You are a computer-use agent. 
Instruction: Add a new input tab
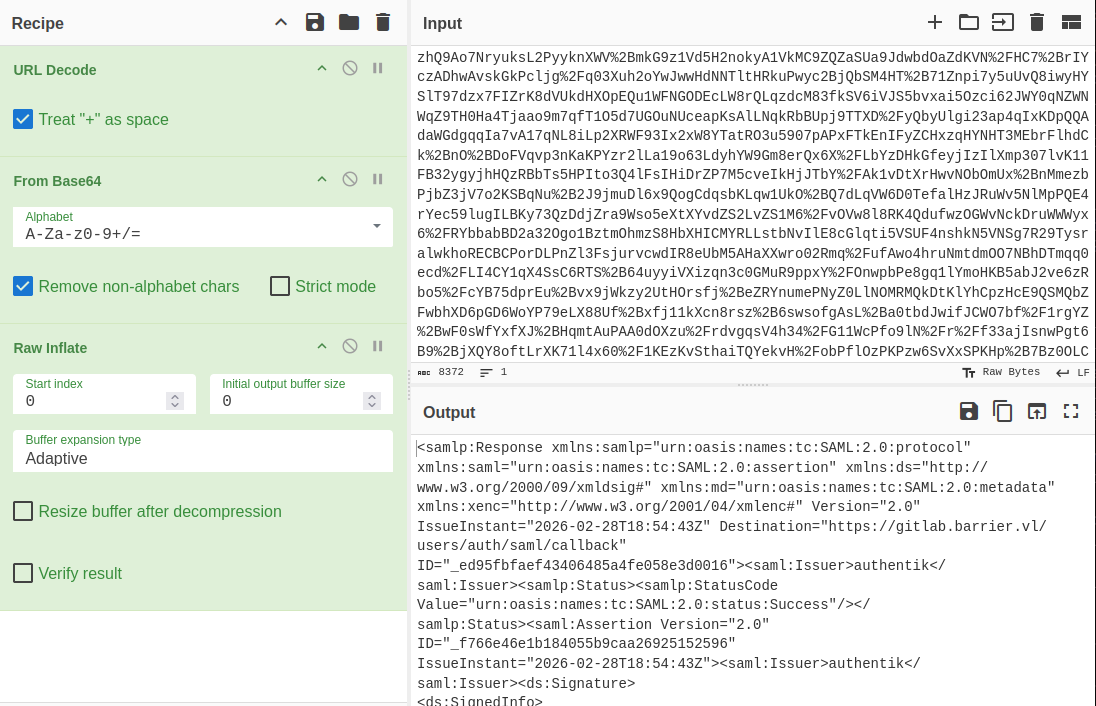(x=935, y=23)
